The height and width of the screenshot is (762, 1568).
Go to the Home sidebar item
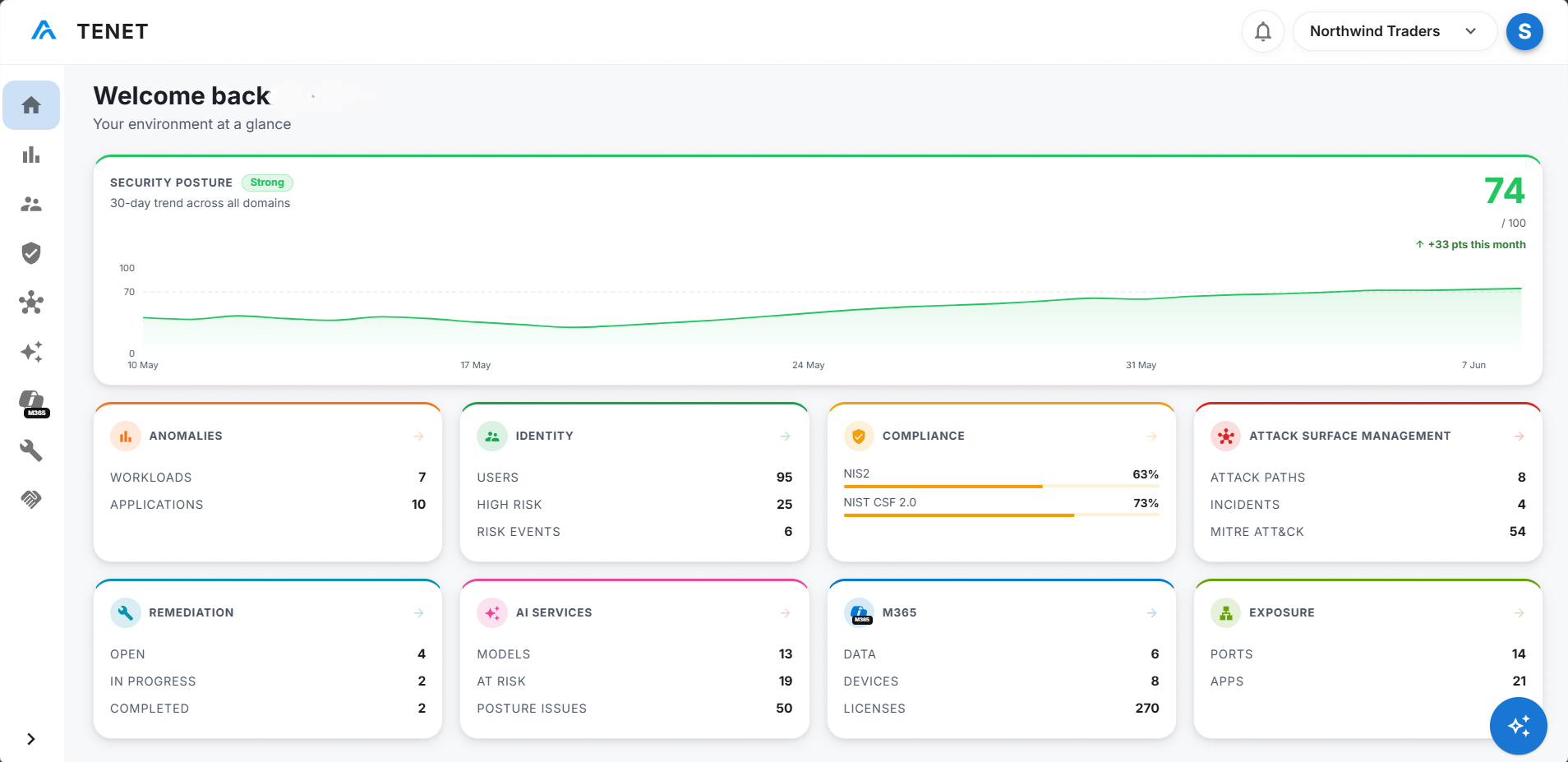point(31,105)
